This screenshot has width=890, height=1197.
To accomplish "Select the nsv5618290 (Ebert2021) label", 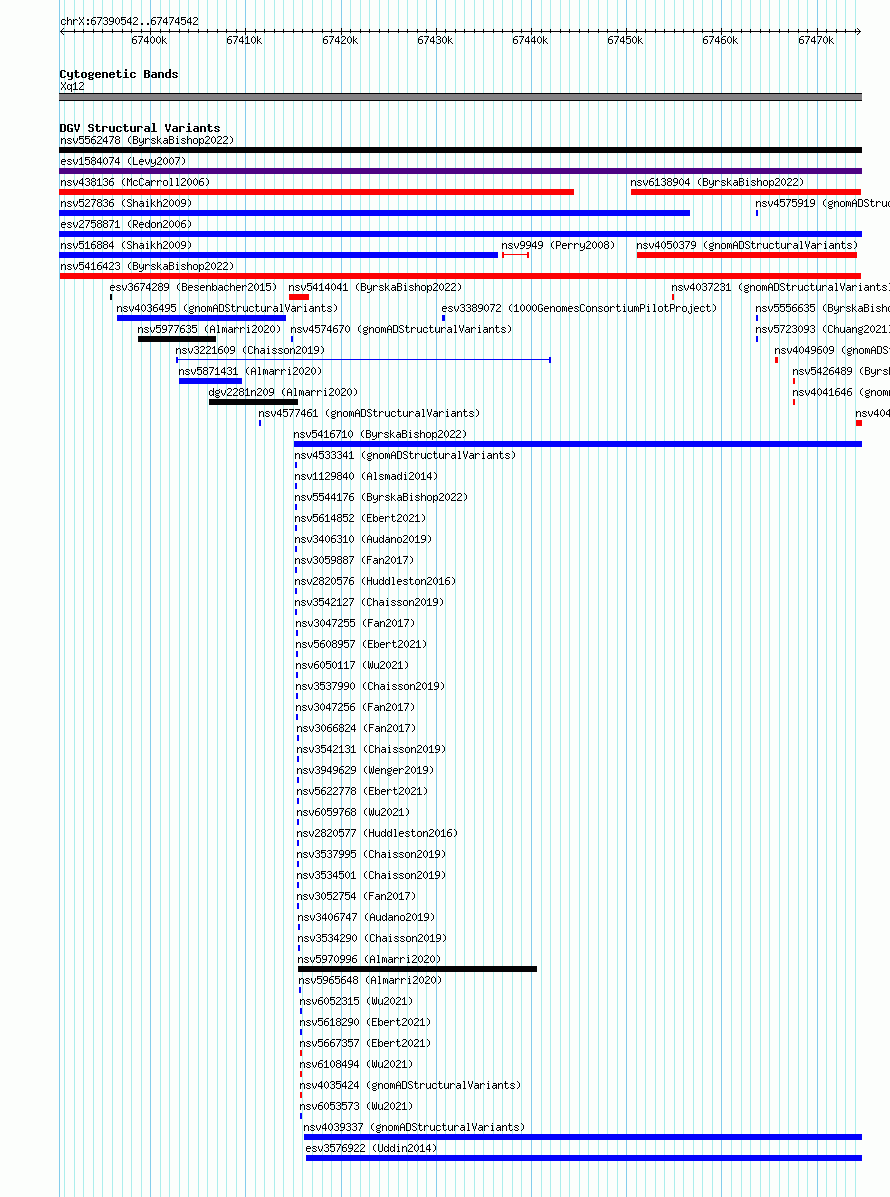I will pyautogui.click(x=365, y=1022).
